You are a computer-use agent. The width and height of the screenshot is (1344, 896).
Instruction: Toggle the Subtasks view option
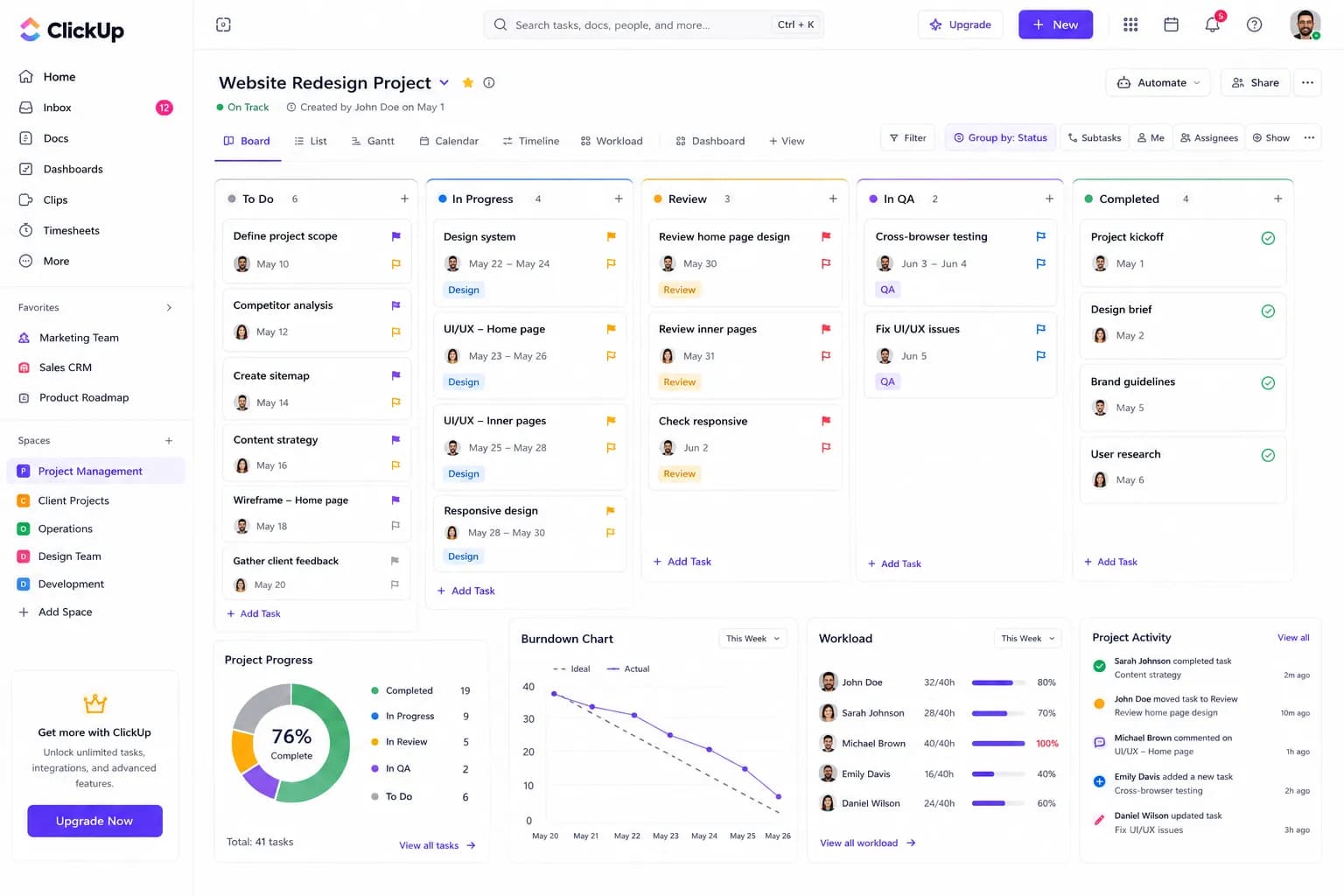(1095, 137)
